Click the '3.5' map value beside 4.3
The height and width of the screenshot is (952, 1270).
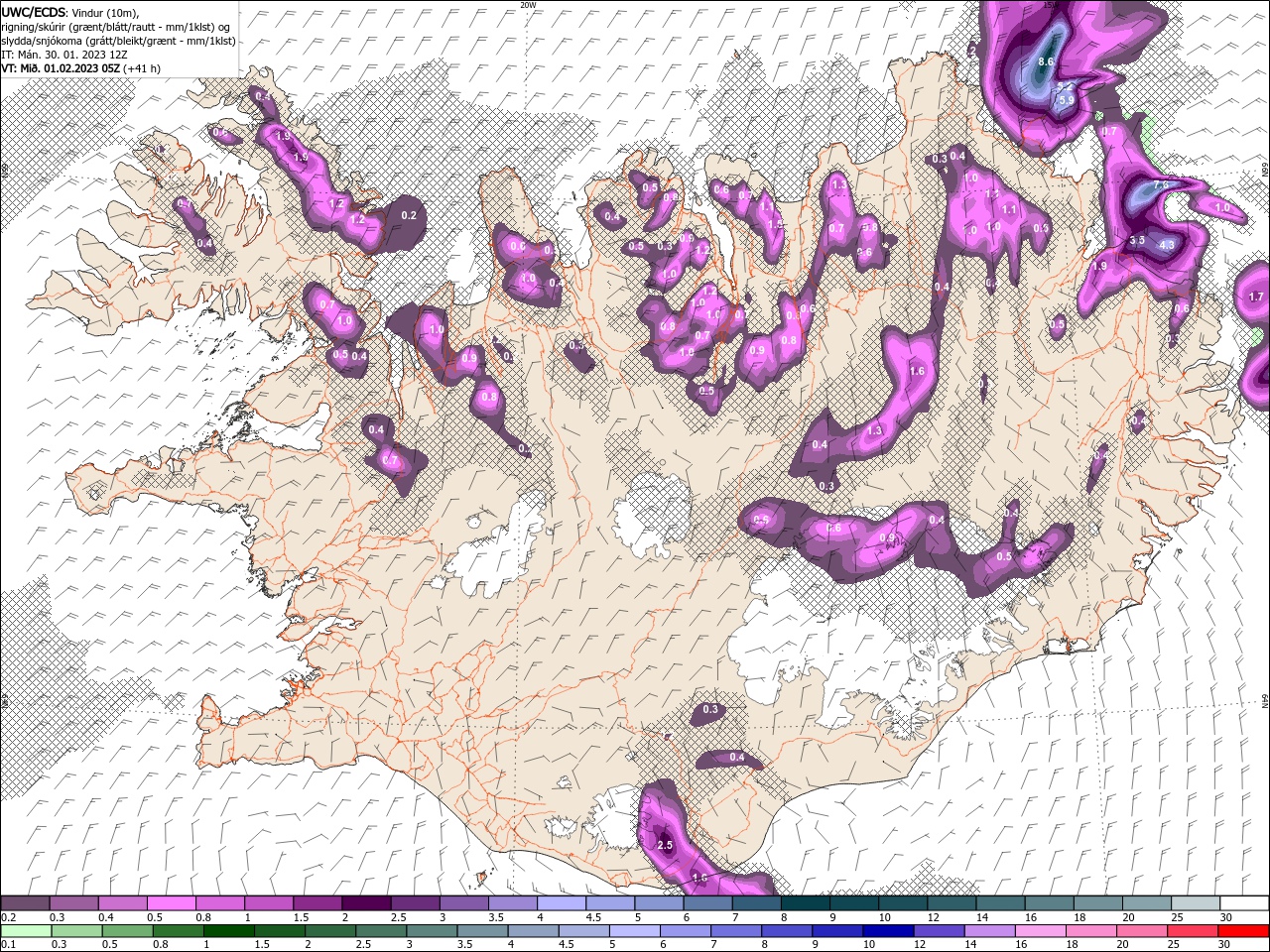[x=1138, y=240]
